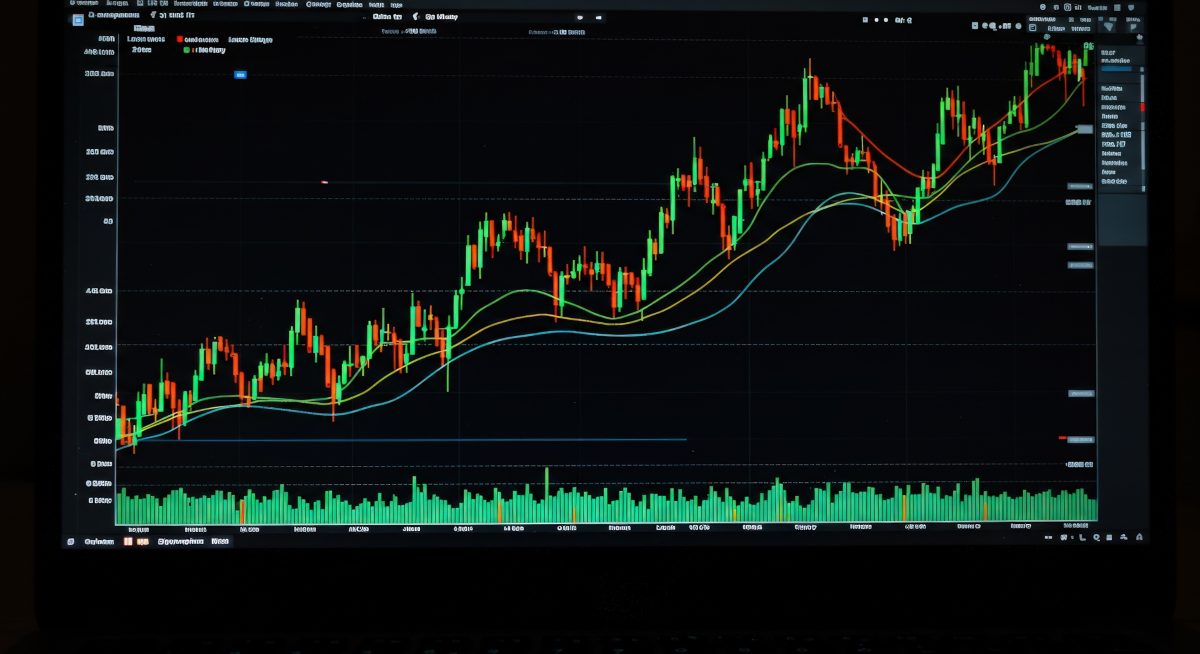This screenshot has width=1200, height=654.
Task: Click the red color swatch in the indicator legend
Action: pos(180,39)
